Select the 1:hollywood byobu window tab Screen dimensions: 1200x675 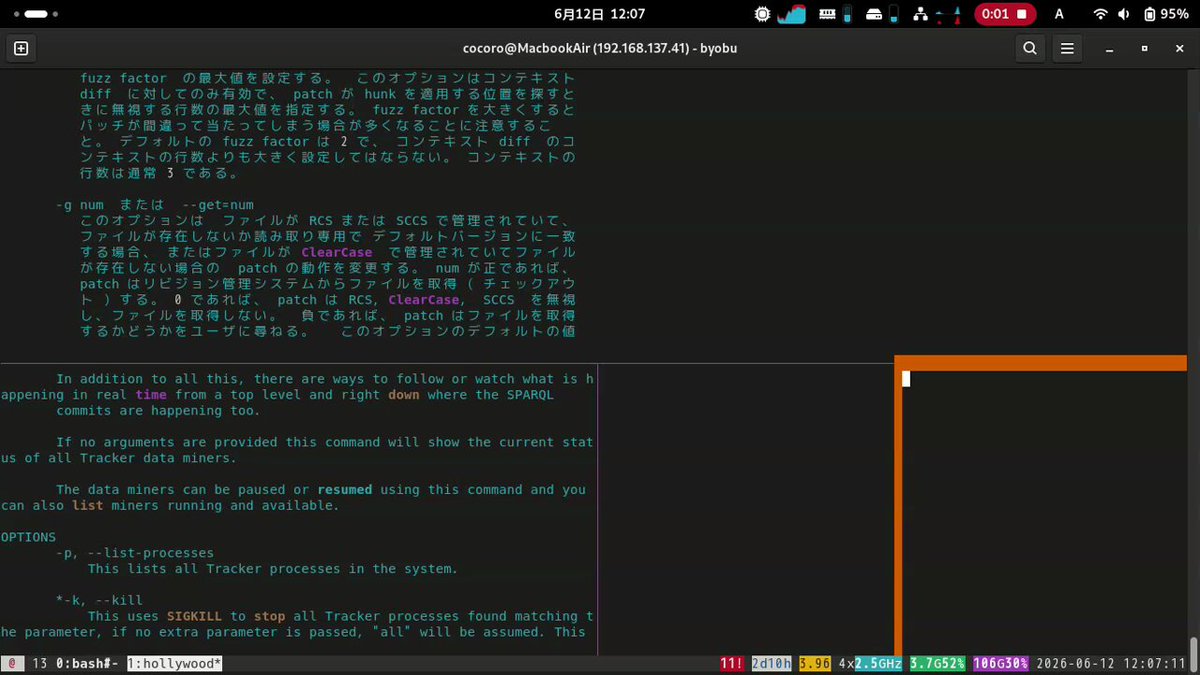(x=175, y=663)
